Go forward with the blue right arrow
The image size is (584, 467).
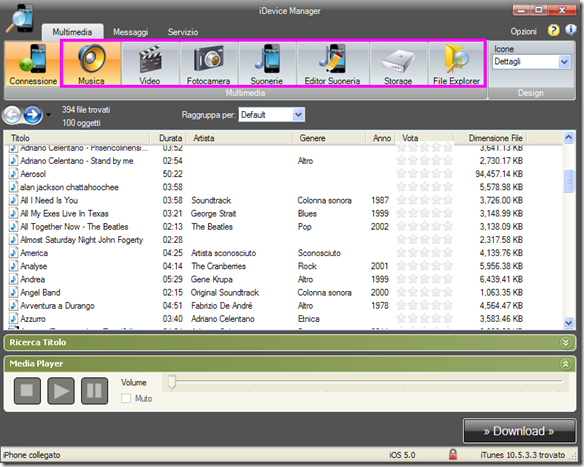[x=33, y=115]
